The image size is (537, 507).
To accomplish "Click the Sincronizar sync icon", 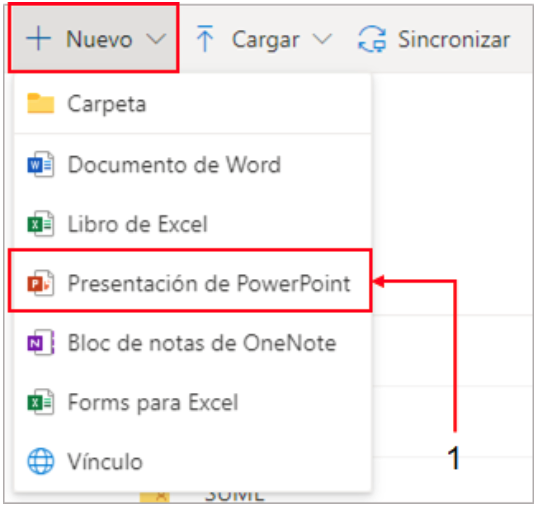I will tap(372, 39).
